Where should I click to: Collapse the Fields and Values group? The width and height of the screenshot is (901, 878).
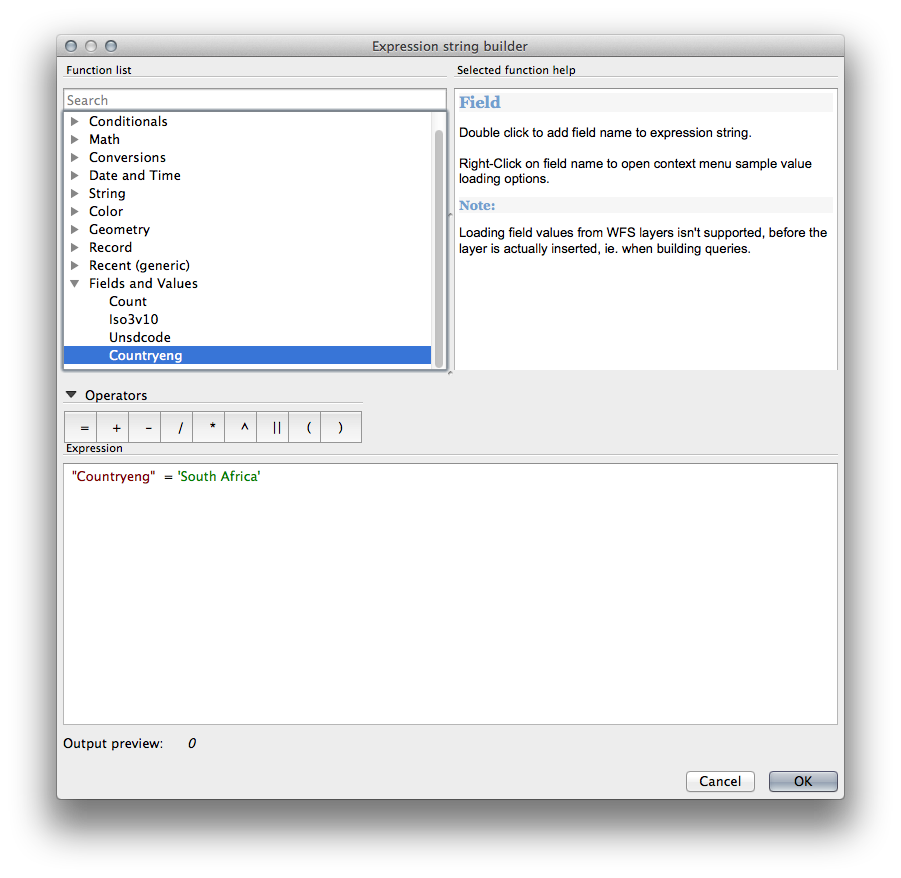75,284
